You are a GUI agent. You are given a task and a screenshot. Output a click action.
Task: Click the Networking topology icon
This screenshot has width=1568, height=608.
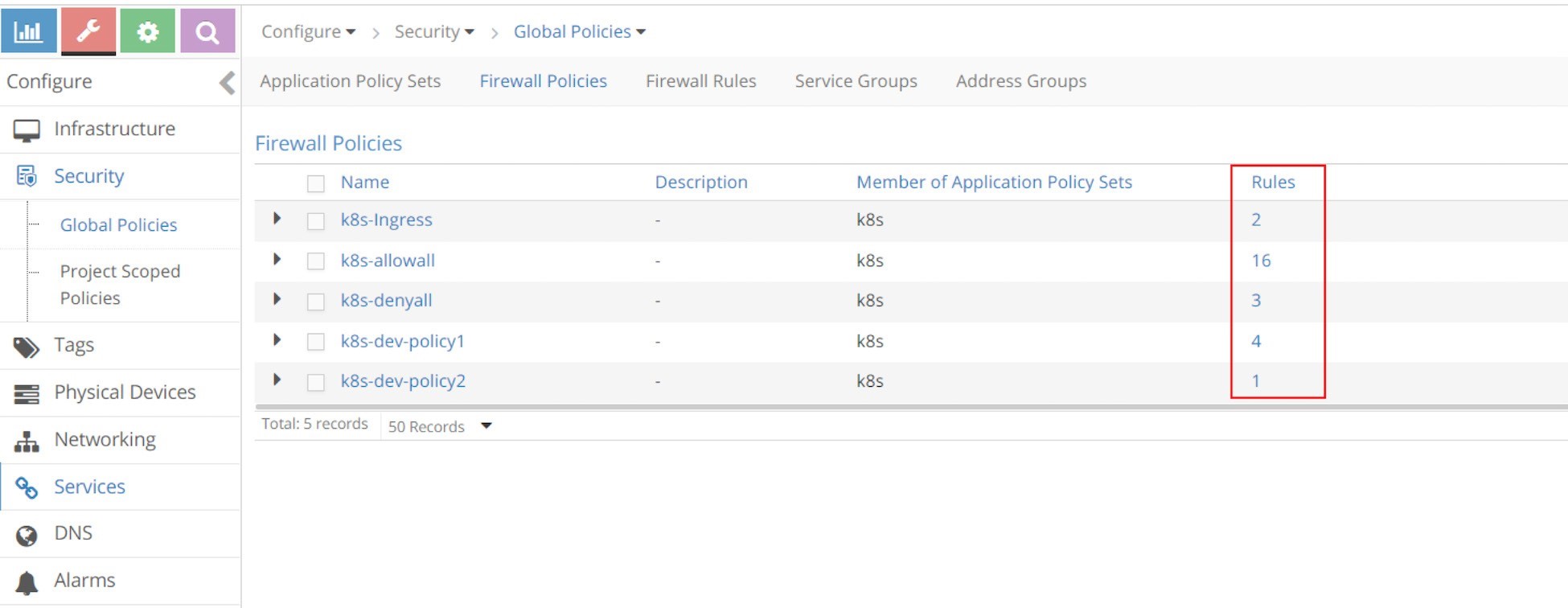tap(27, 441)
